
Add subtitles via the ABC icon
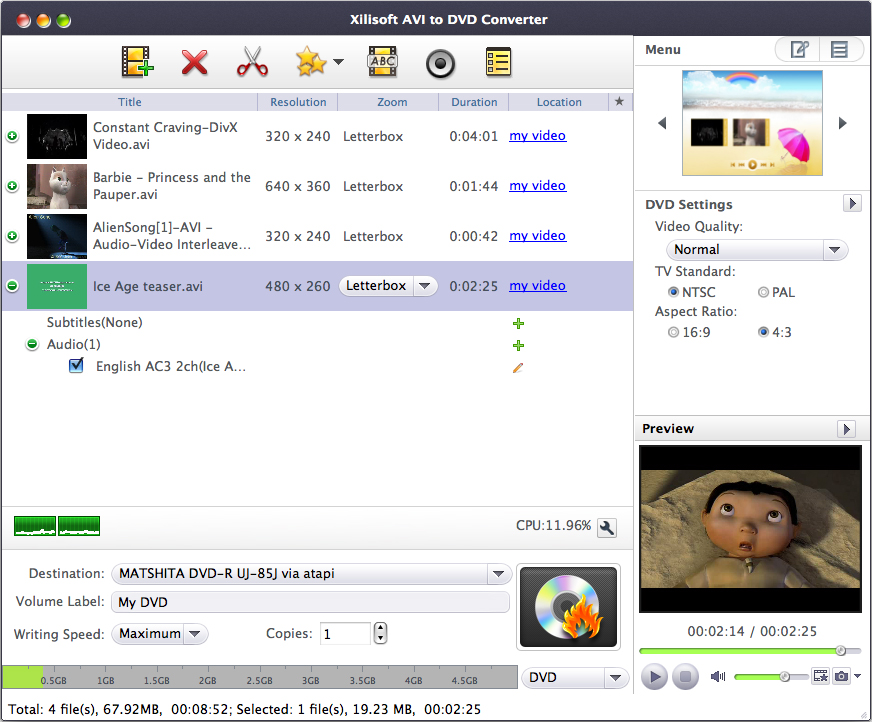tap(381, 61)
